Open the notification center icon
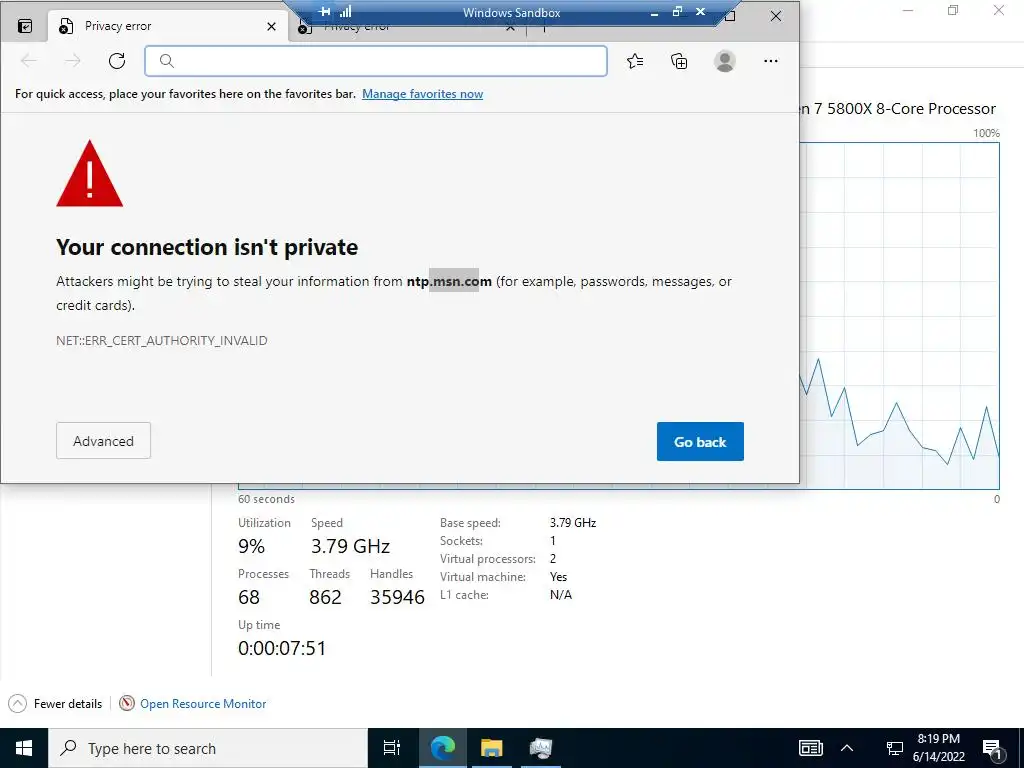The image size is (1024, 768). 992,748
